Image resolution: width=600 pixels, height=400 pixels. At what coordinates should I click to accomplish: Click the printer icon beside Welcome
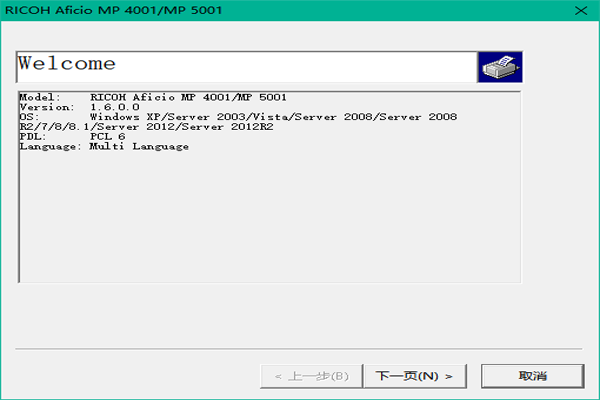pyautogui.click(x=500, y=67)
